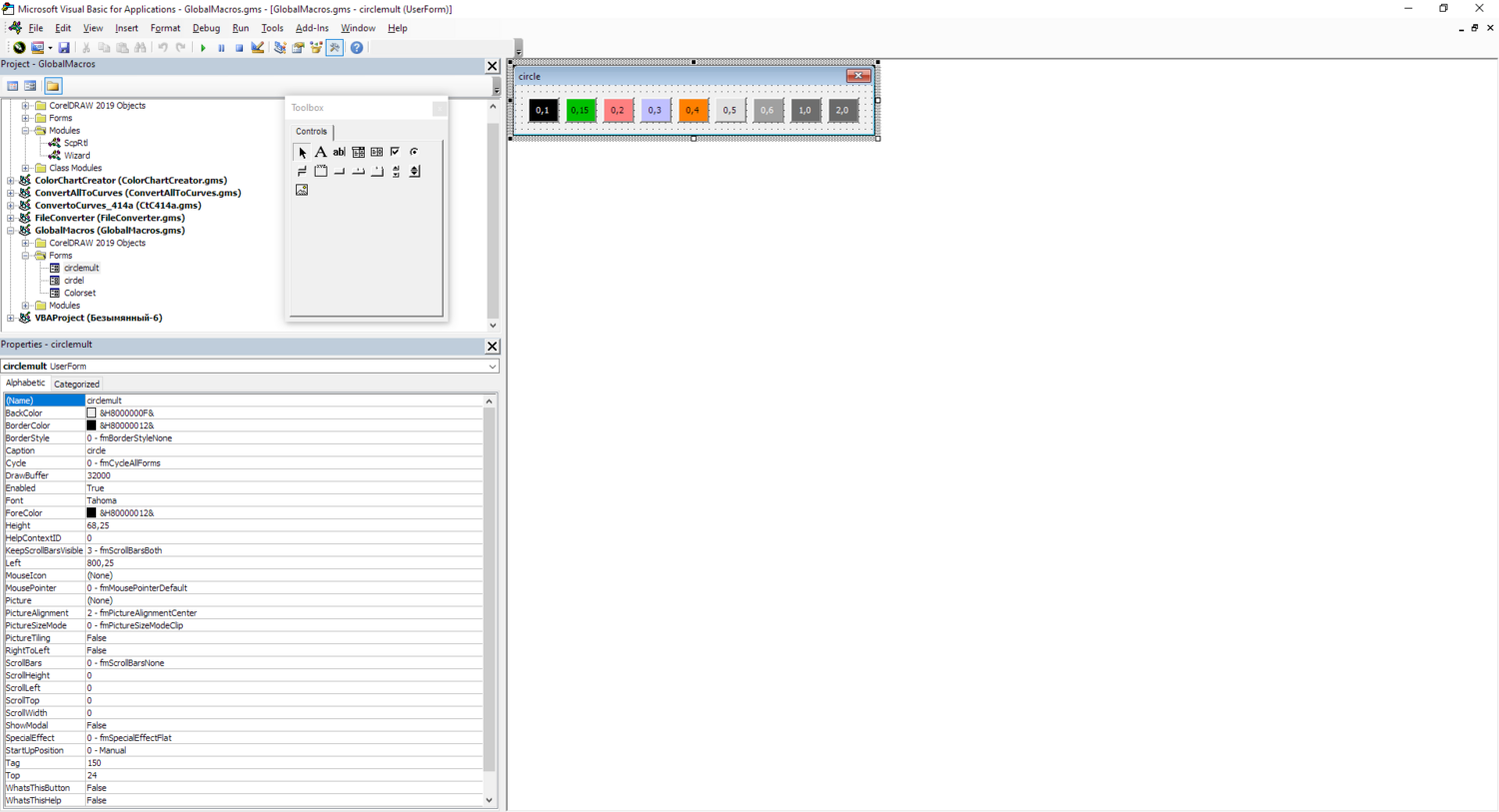Click the green 0,15 form button
Image resolution: width=1499 pixels, height=812 pixels.
coord(580,110)
